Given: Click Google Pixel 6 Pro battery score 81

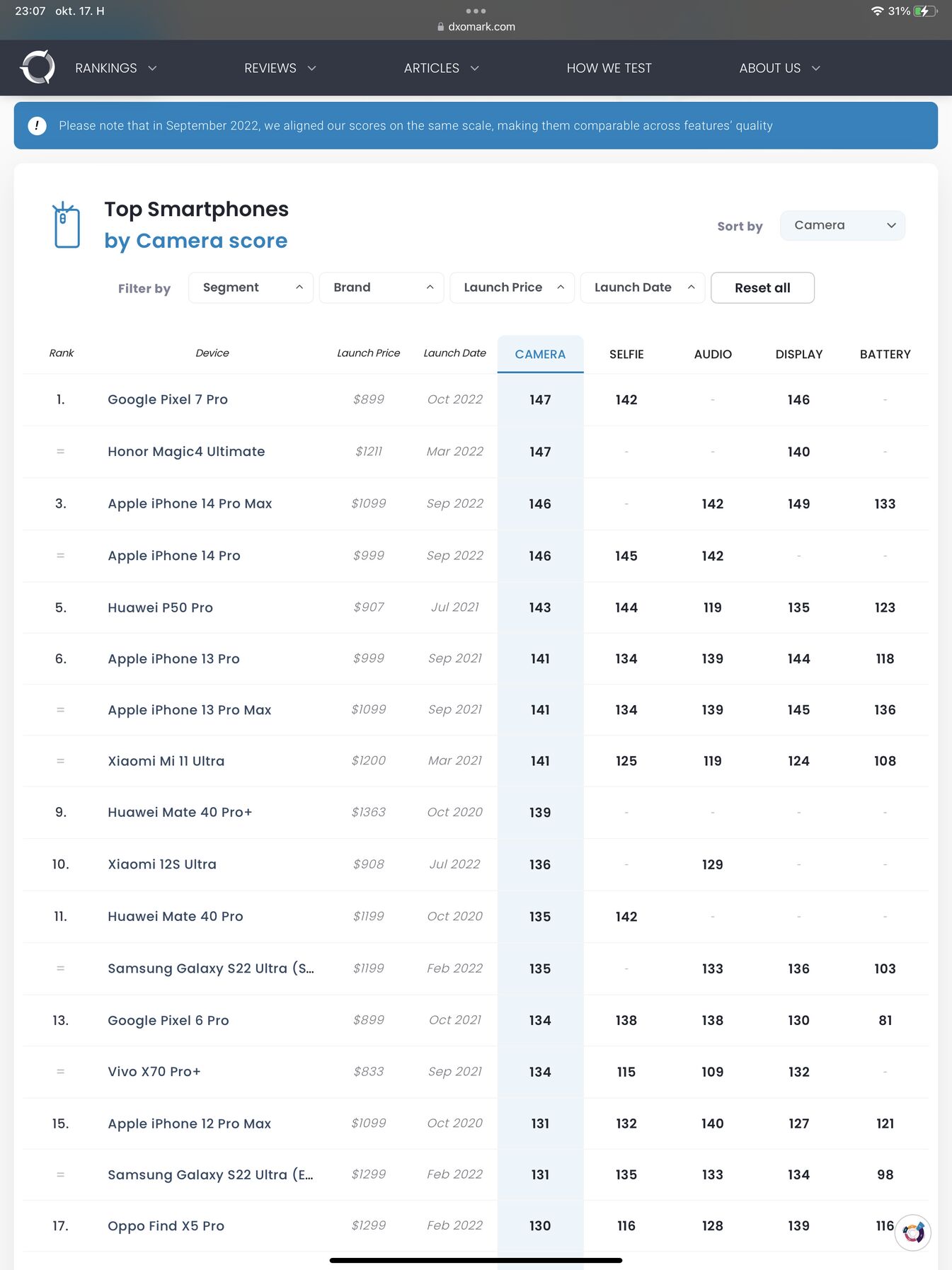Looking at the screenshot, I should click(x=885, y=1020).
